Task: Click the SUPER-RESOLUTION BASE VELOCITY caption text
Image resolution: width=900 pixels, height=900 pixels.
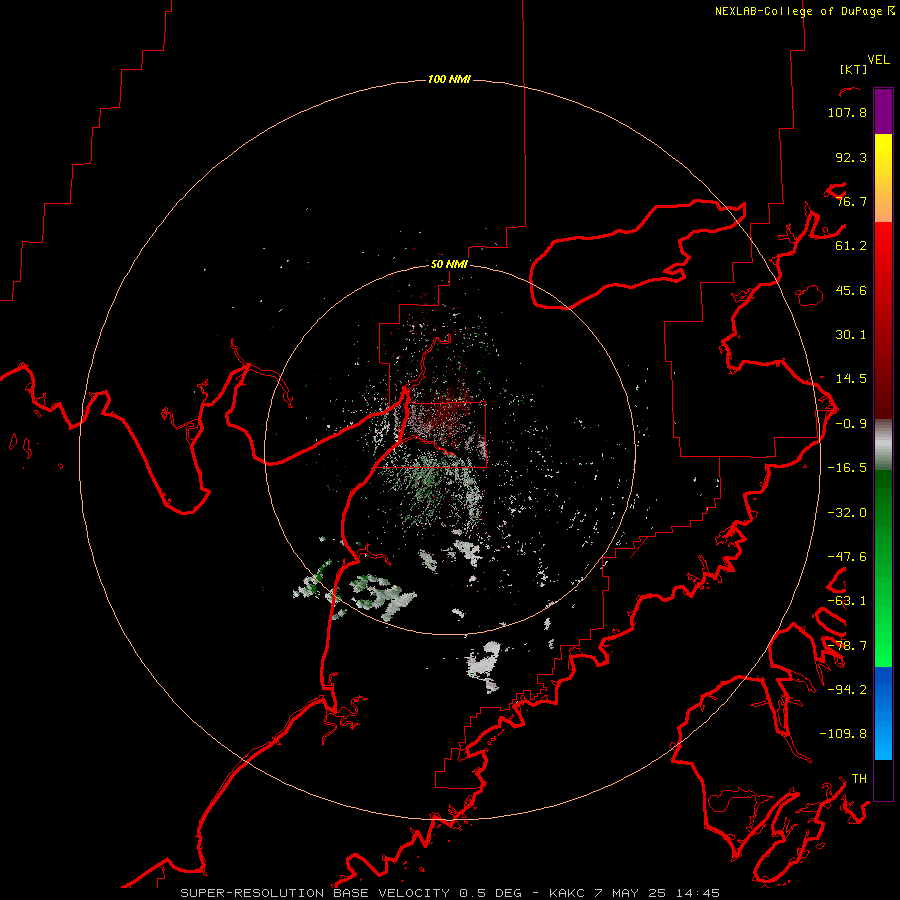Action: point(315,893)
